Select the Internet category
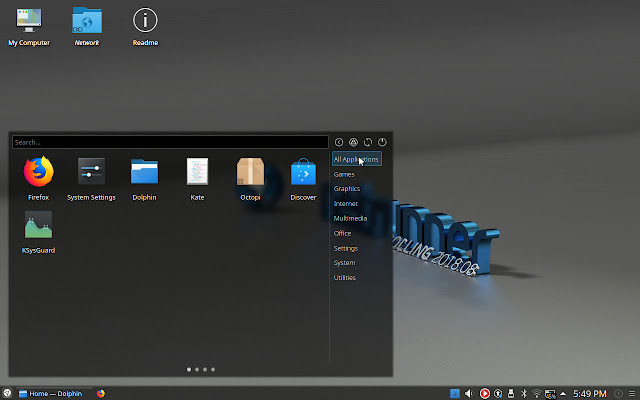The height and width of the screenshot is (400, 640). pyautogui.click(x=346, y=203)
